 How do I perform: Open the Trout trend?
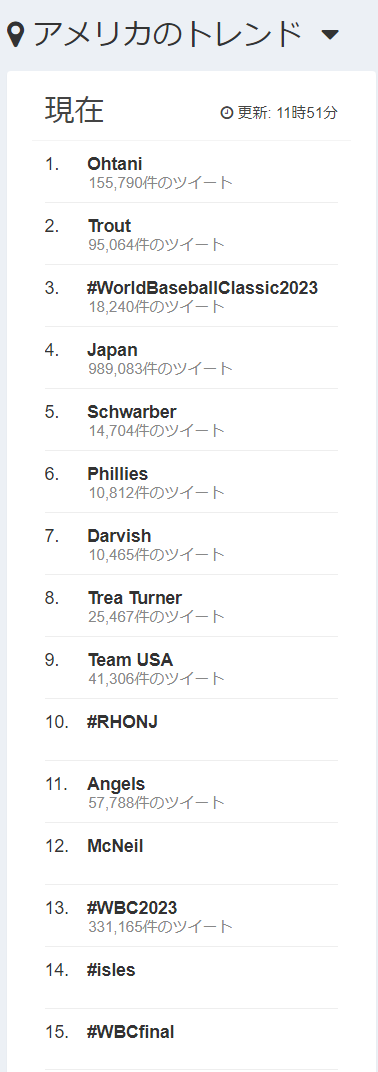click(109, 226)
